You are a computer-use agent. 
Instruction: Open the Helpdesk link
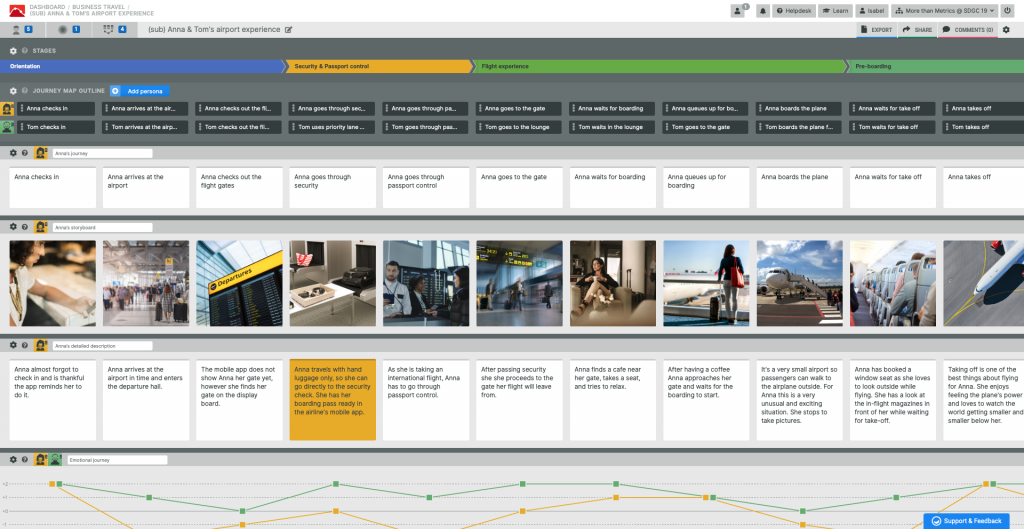coord(793,10)
